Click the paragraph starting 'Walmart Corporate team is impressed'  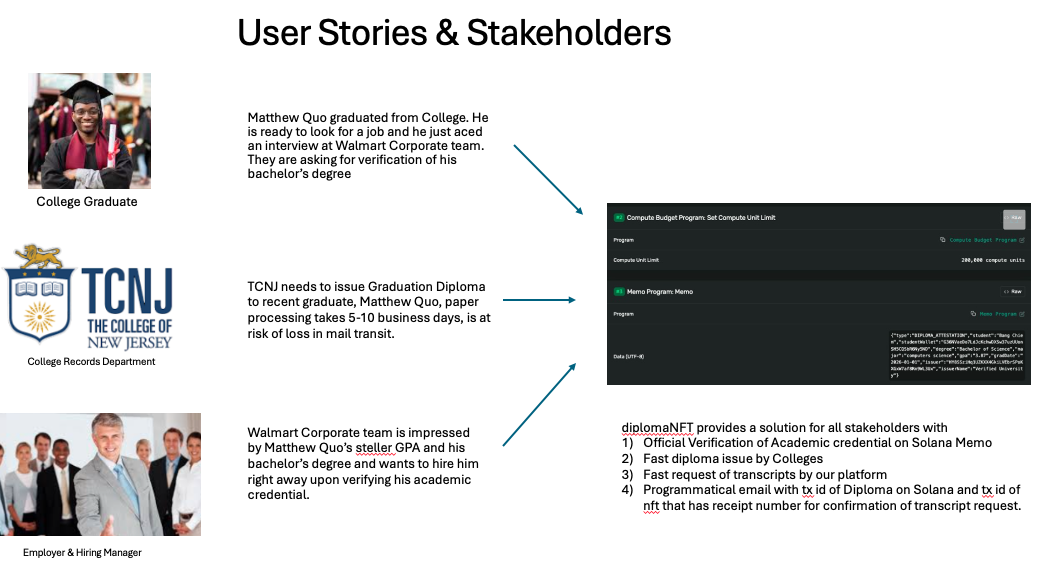[x=363, y=464]
